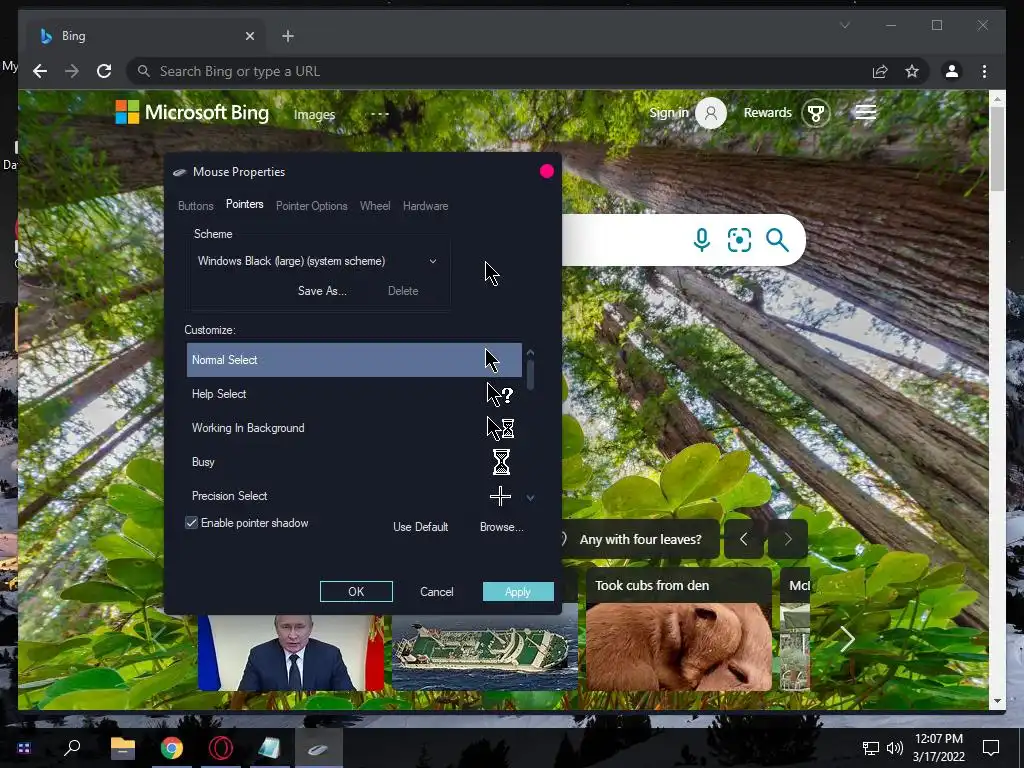Open volume control in system tray

click(895, 748)
